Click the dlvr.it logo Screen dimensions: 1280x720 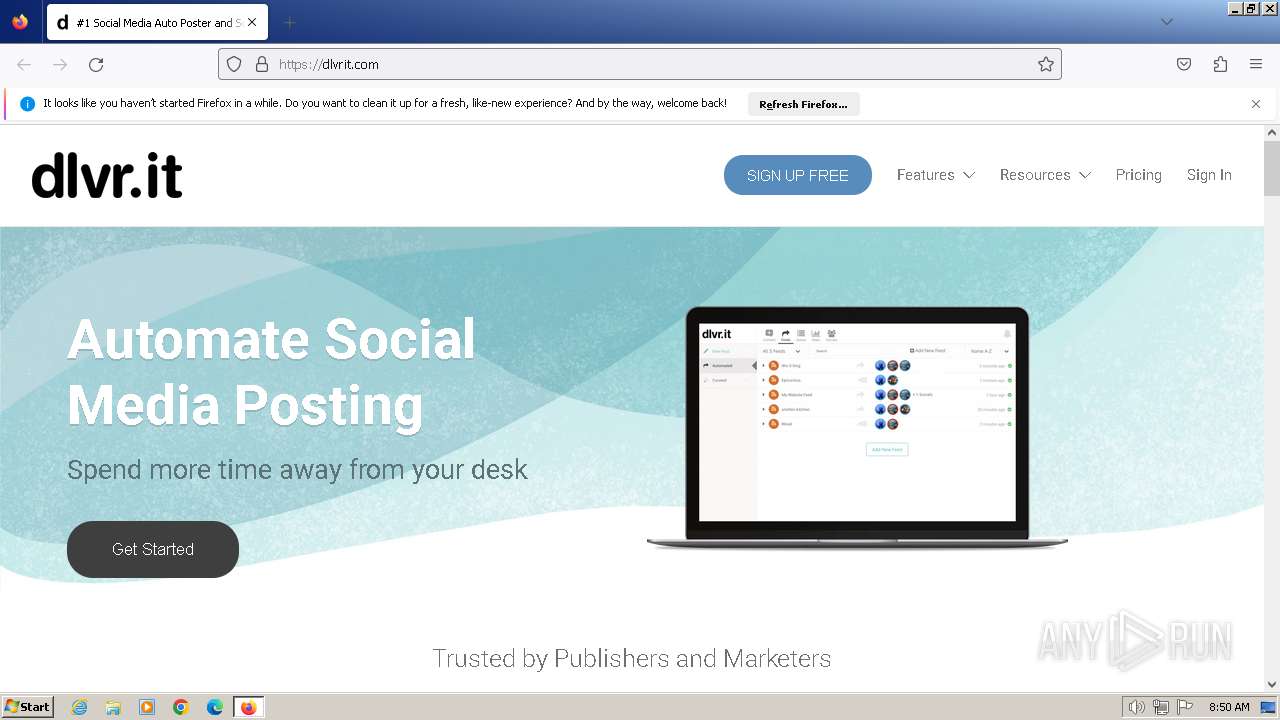coord(107,175)
